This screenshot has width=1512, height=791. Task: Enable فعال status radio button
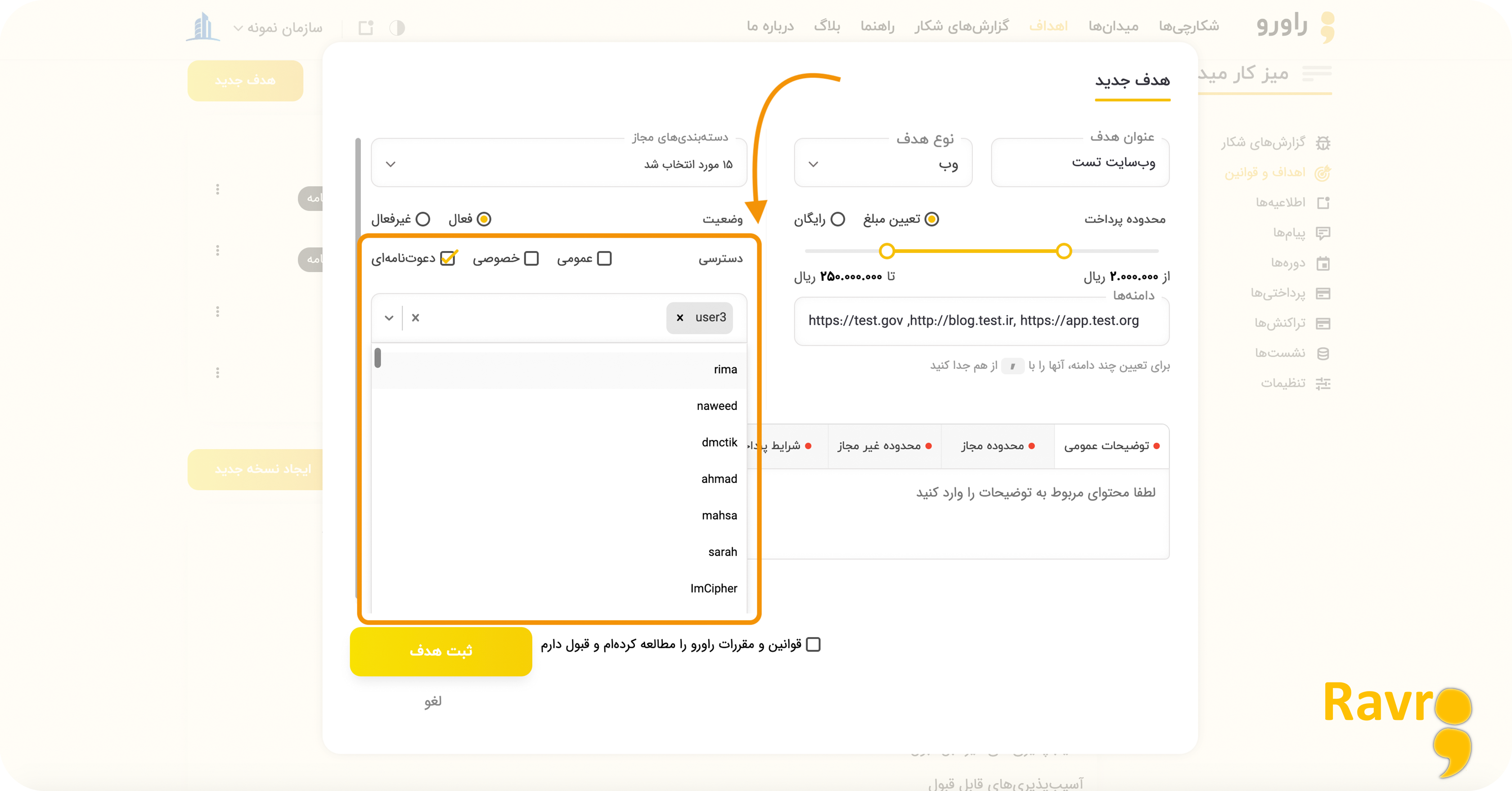pos(484,218)
